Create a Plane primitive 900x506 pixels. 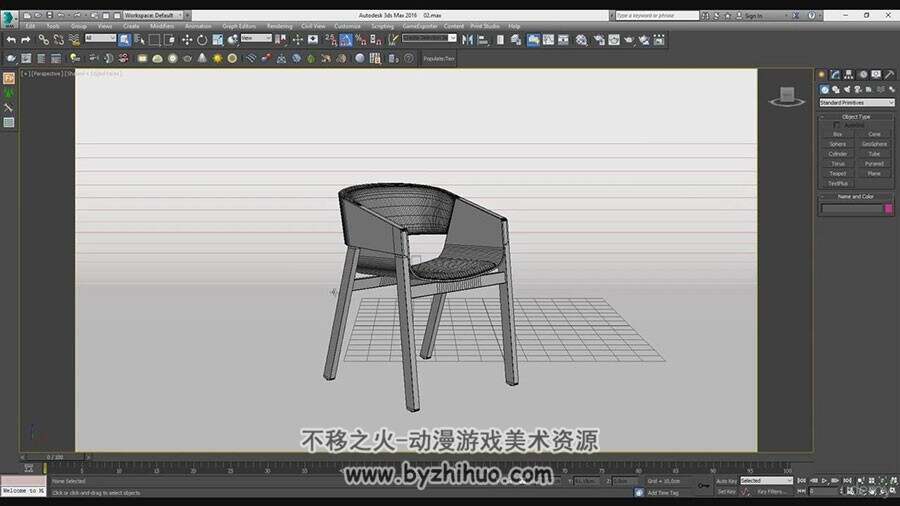(x=874, y=173)
